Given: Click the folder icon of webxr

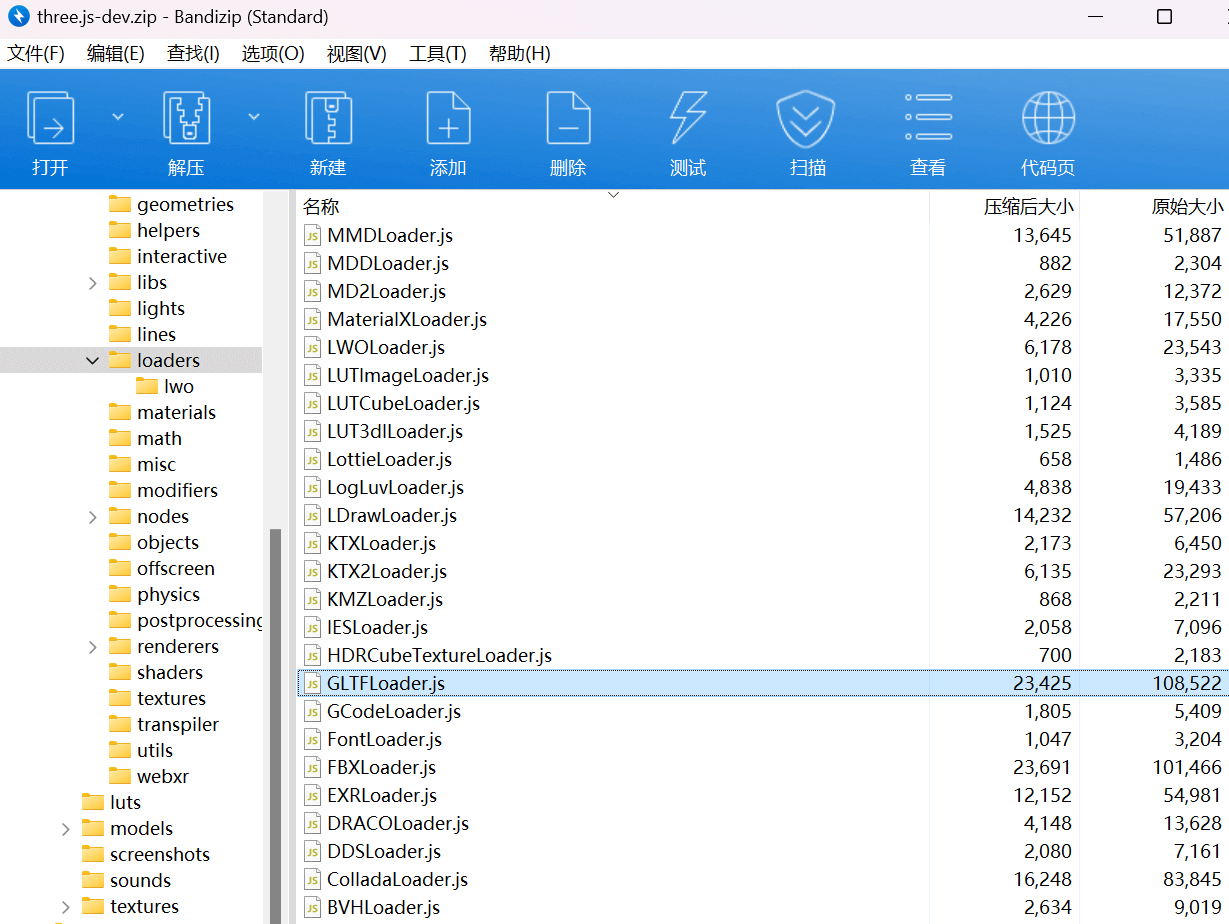Looking at the screenshot, I should pos(120,776).
